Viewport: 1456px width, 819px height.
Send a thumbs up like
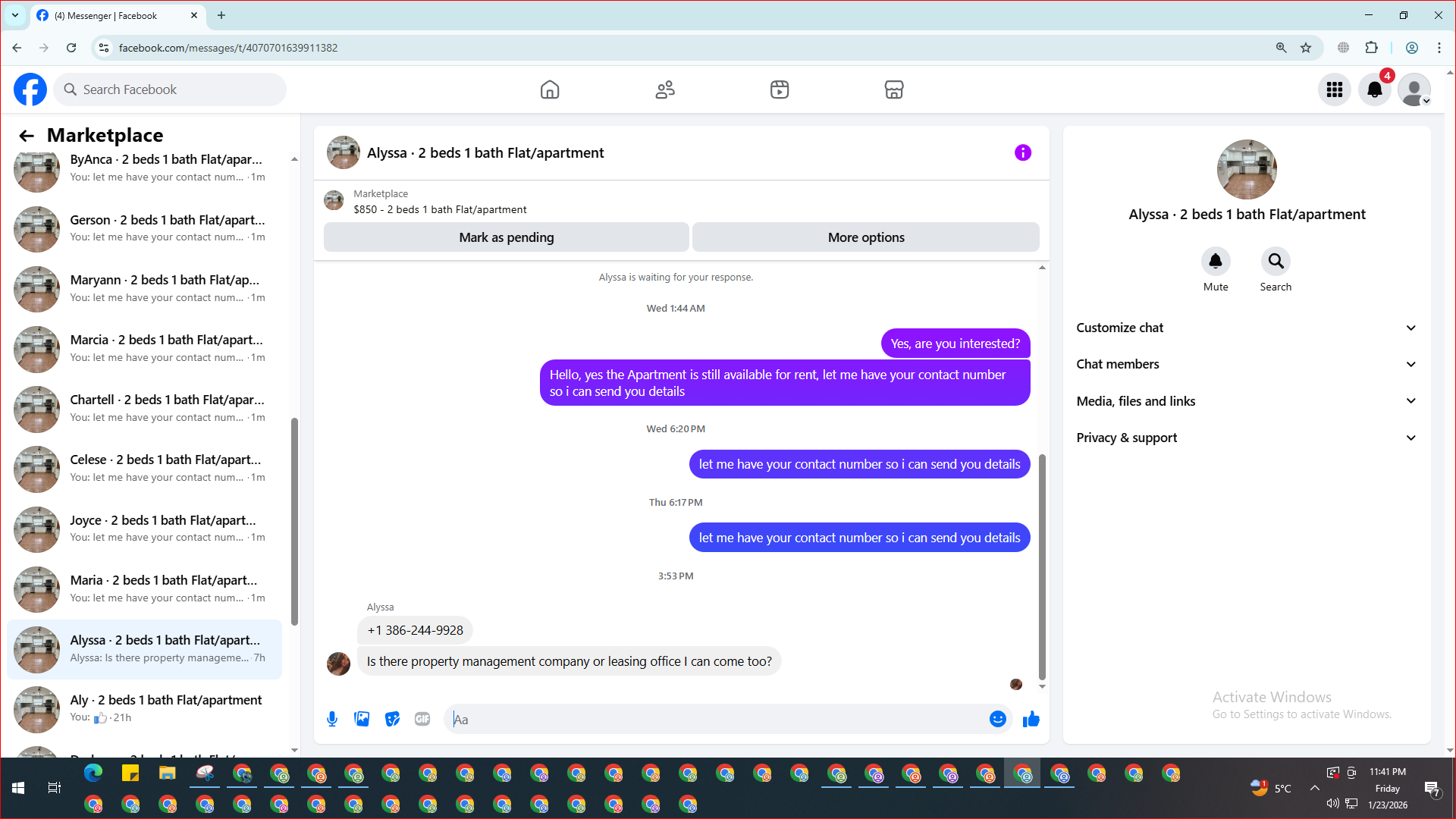[1031, 719]
